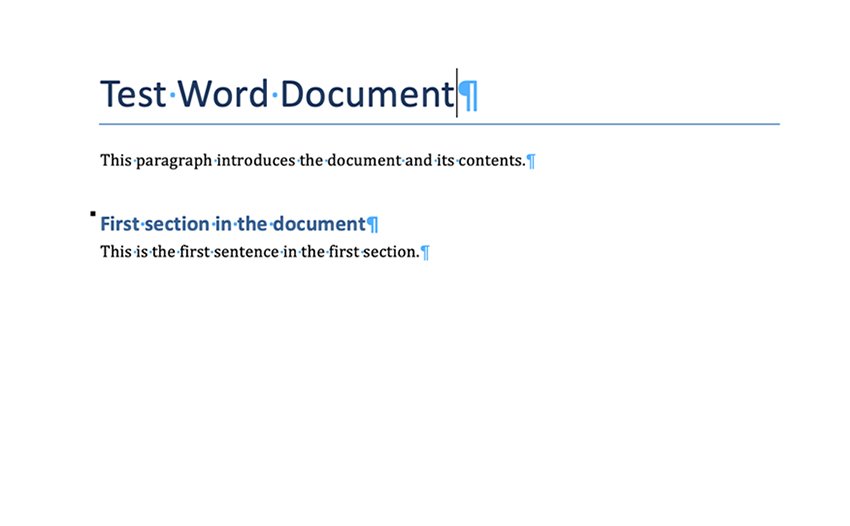850x526 pixels.
Task: Click the pilcrow ending the introduction paragraph
Action: (x=531, y=161)
